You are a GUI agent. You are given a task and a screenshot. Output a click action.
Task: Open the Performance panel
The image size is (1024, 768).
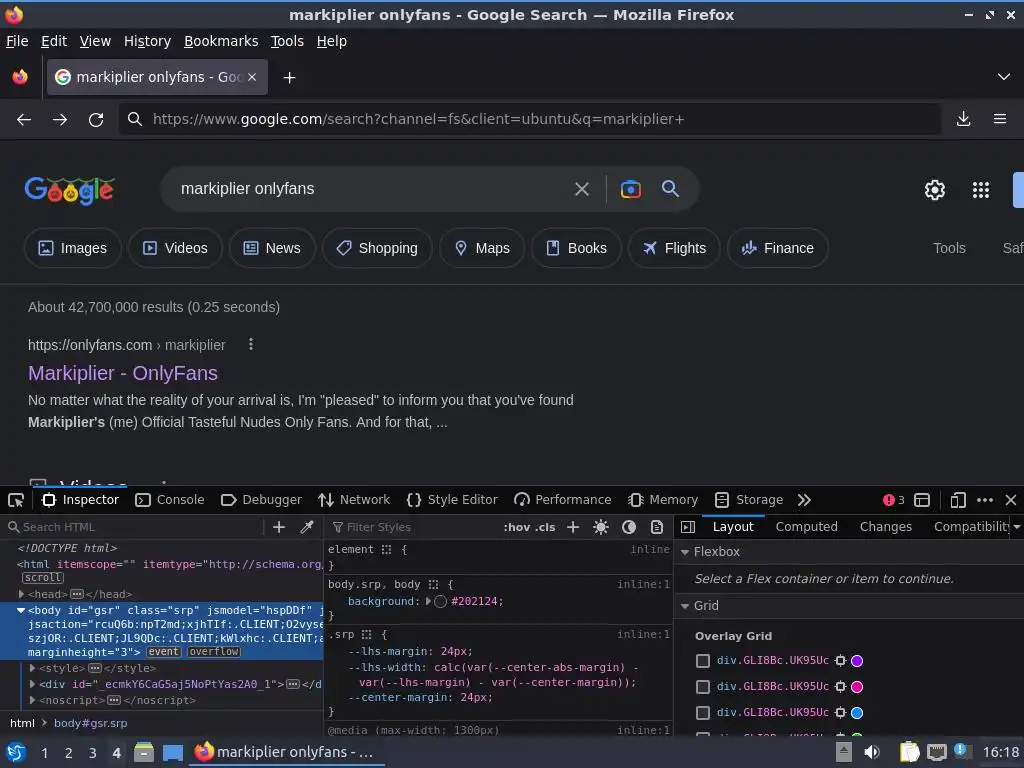tap(562, 500)
